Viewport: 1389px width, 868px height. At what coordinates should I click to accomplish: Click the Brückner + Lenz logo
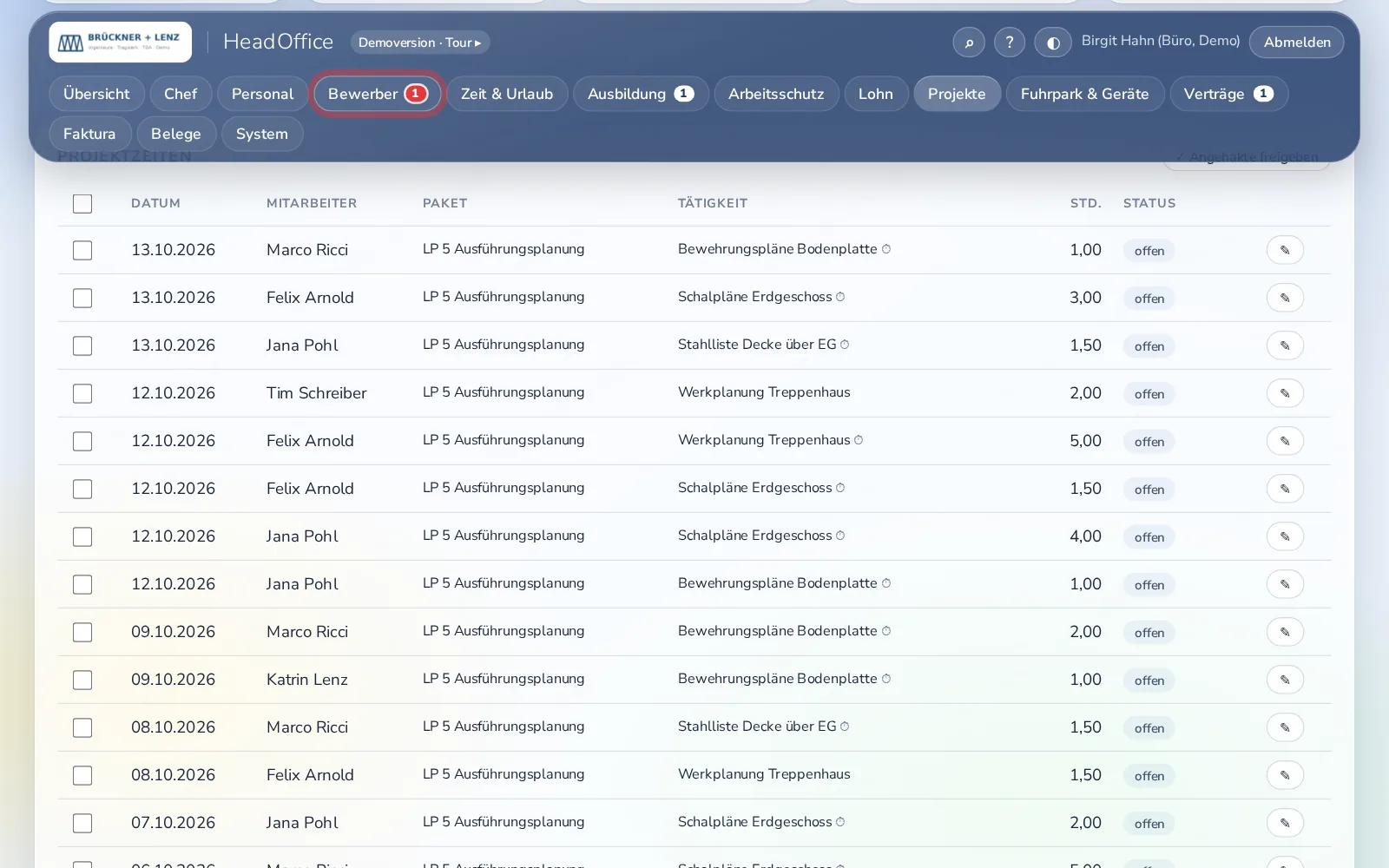click(x=121, y=42)
